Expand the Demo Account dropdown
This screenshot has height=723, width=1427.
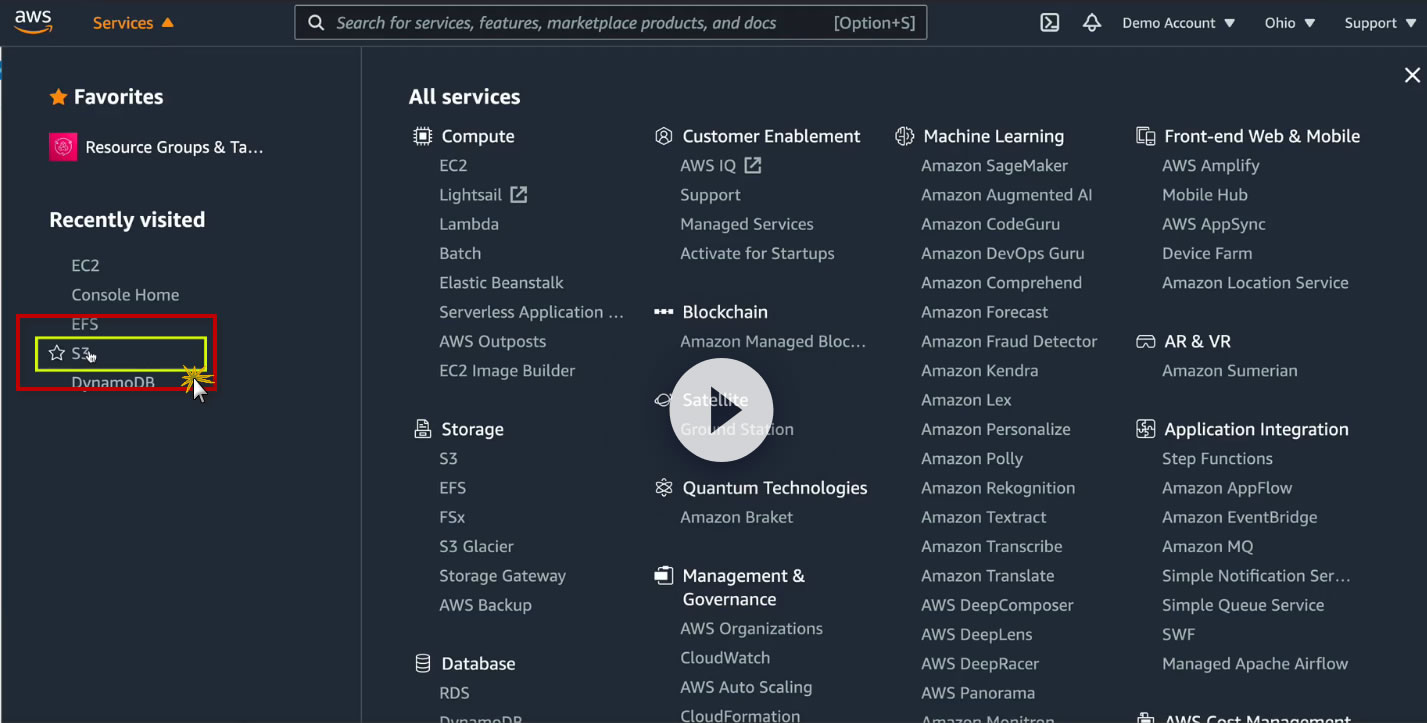[x=1178, y=23]
